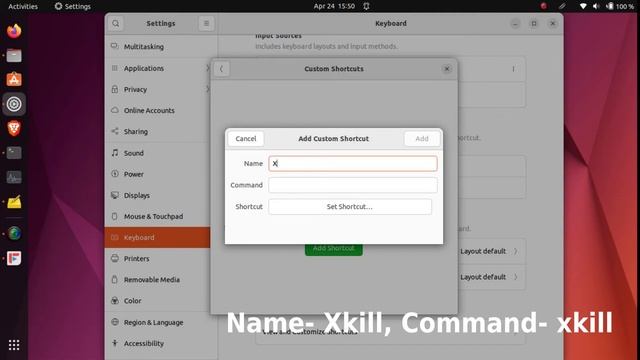Viewport: 640px width, 360px height.
Task: Select Sharing in the sidebar
Action: click(158, 131)
